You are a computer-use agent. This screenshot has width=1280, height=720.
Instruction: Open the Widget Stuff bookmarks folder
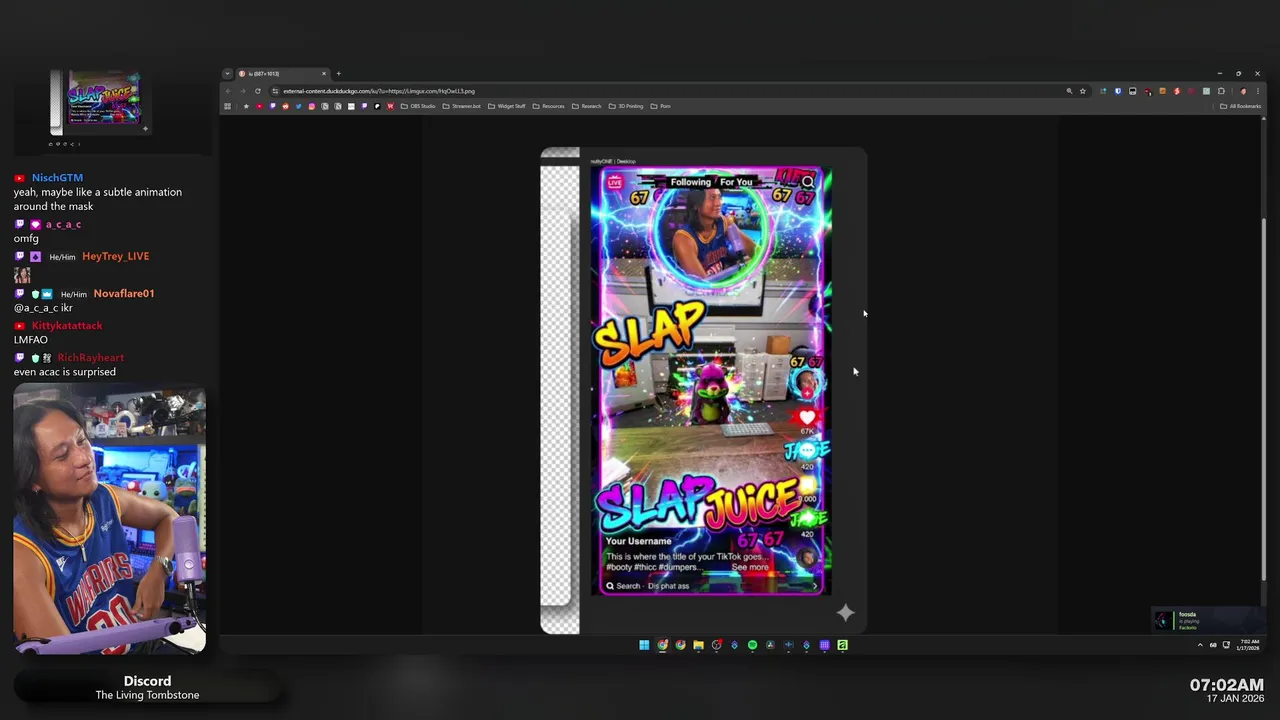pyautogui.click(x=506, y=106)
